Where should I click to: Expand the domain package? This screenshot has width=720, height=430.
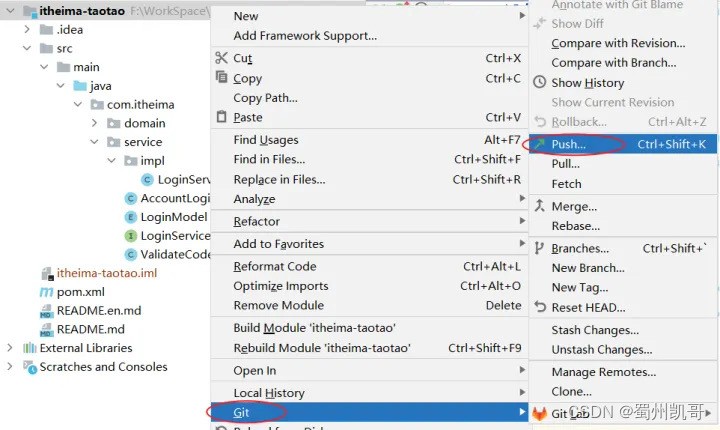coord(93,123)
